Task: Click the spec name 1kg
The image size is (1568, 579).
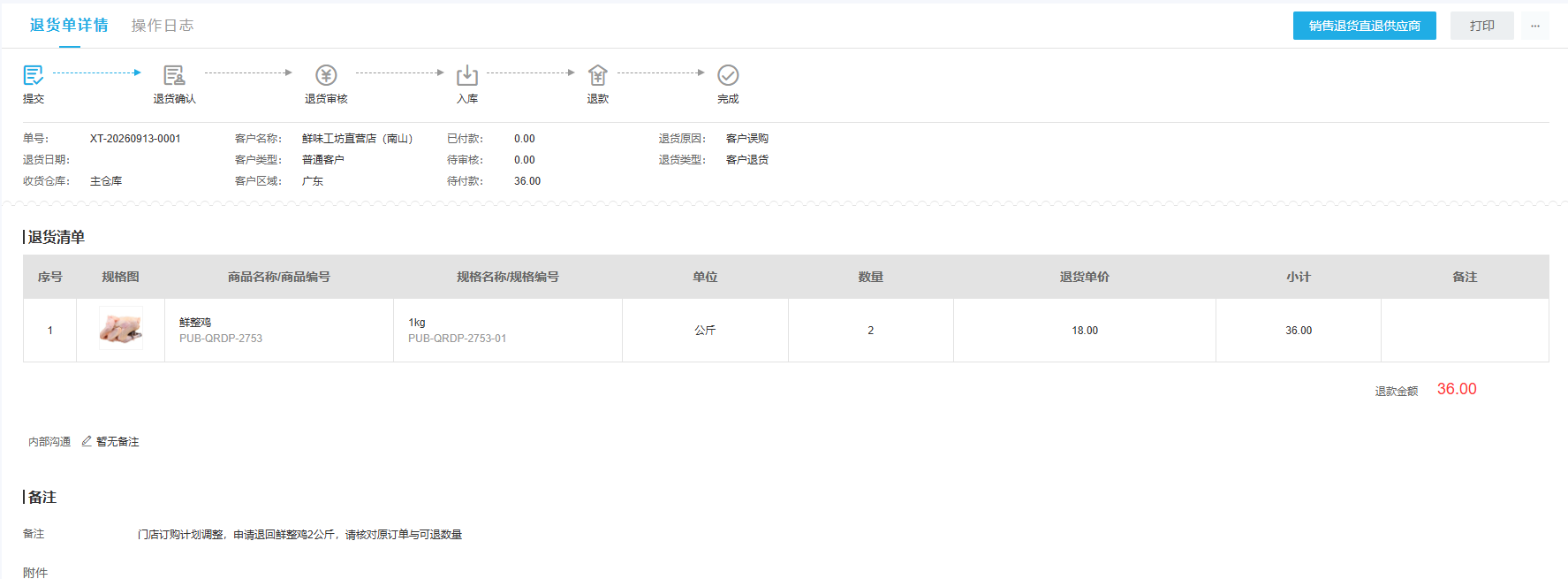Action: coord(417,323)
